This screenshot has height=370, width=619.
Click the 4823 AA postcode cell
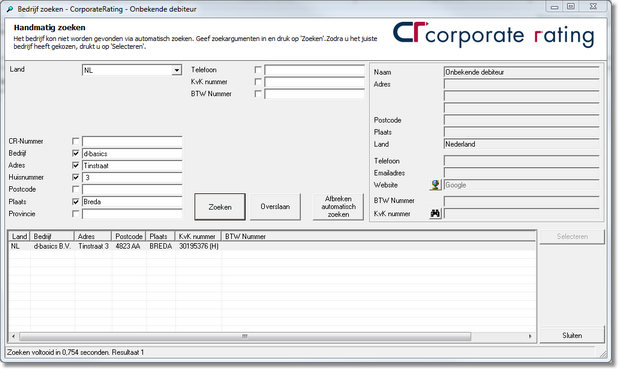click(128, 246)
